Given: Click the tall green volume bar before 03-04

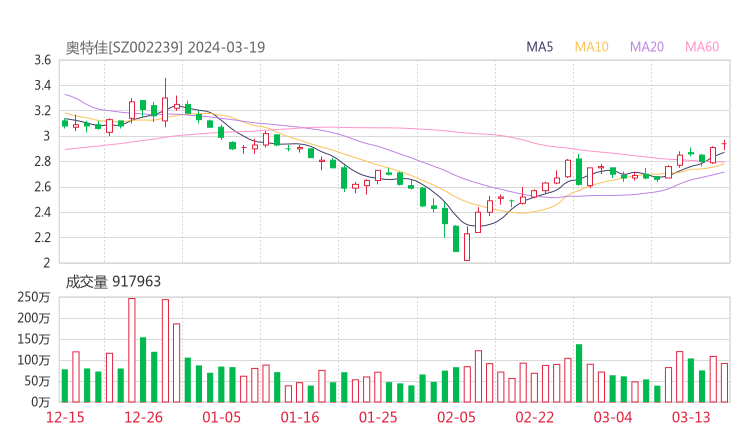Looking at the screenshot, I should tap(579, 373).
